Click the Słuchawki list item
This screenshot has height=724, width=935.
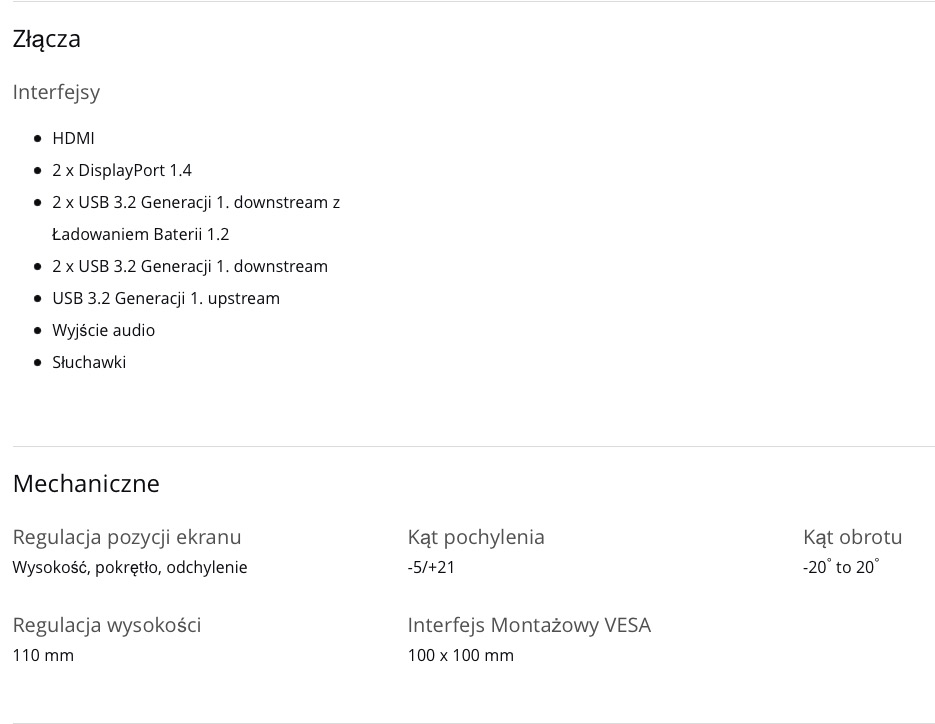tap(89, 363)
